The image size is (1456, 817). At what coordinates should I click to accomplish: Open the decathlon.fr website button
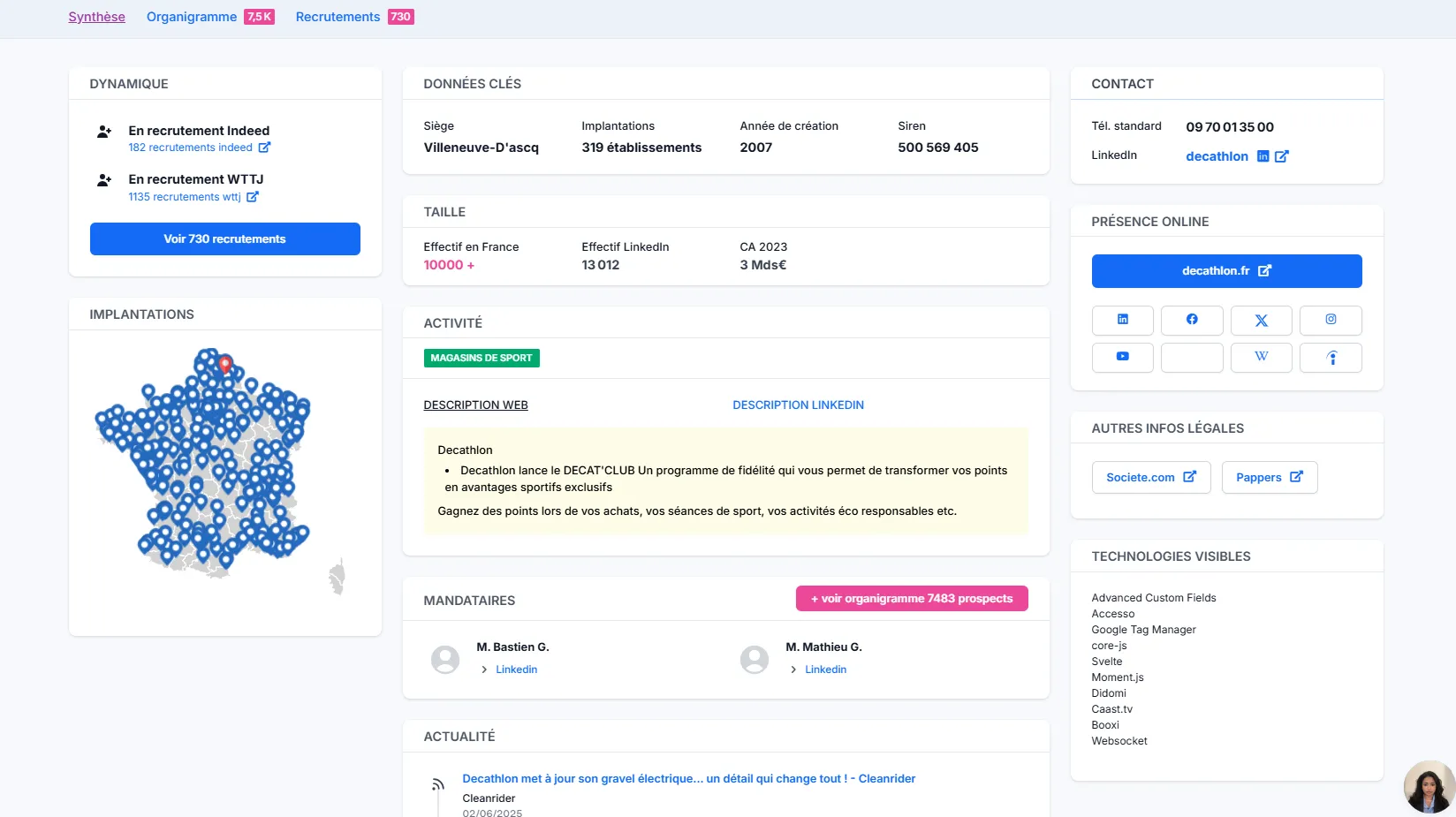pos(1226,271)
